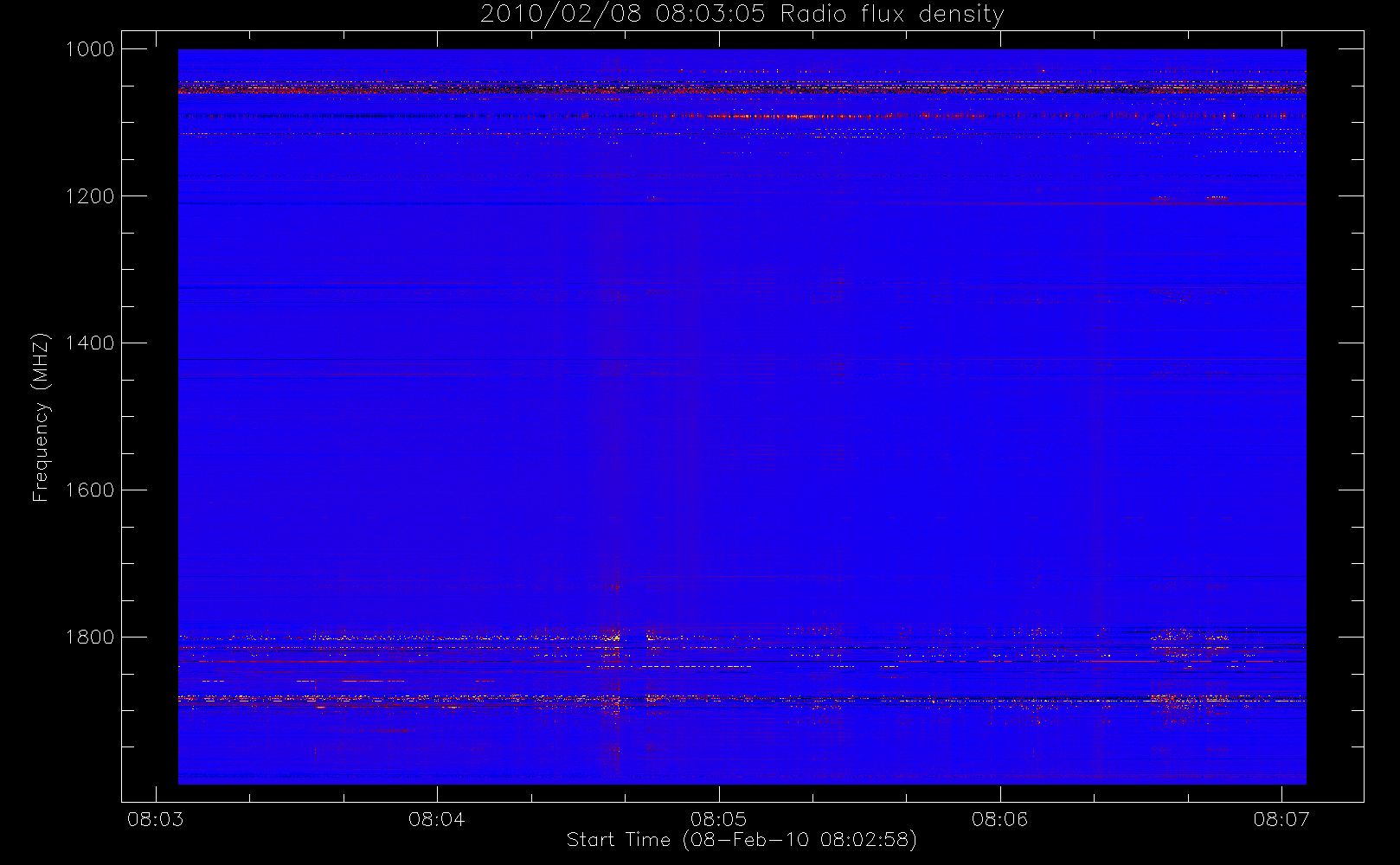1400x865 pixels.
Task: Click the 08:07 time axis label
Action: pos(1281,819)
